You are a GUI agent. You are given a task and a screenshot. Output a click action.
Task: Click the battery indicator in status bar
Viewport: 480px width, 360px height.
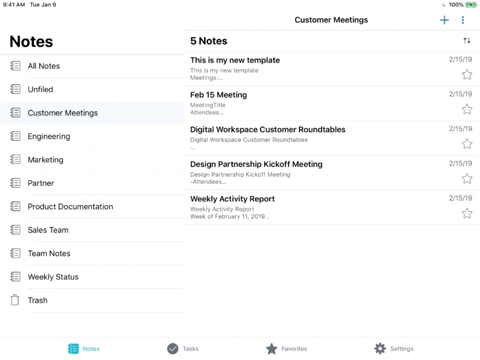coord(471,5)
